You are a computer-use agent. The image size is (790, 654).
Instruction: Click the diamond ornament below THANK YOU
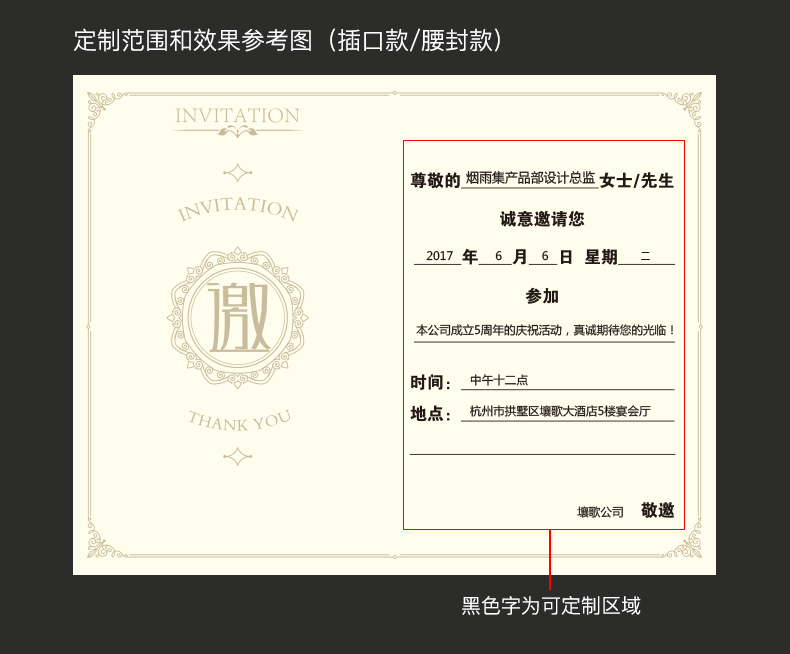click(237, 456)
